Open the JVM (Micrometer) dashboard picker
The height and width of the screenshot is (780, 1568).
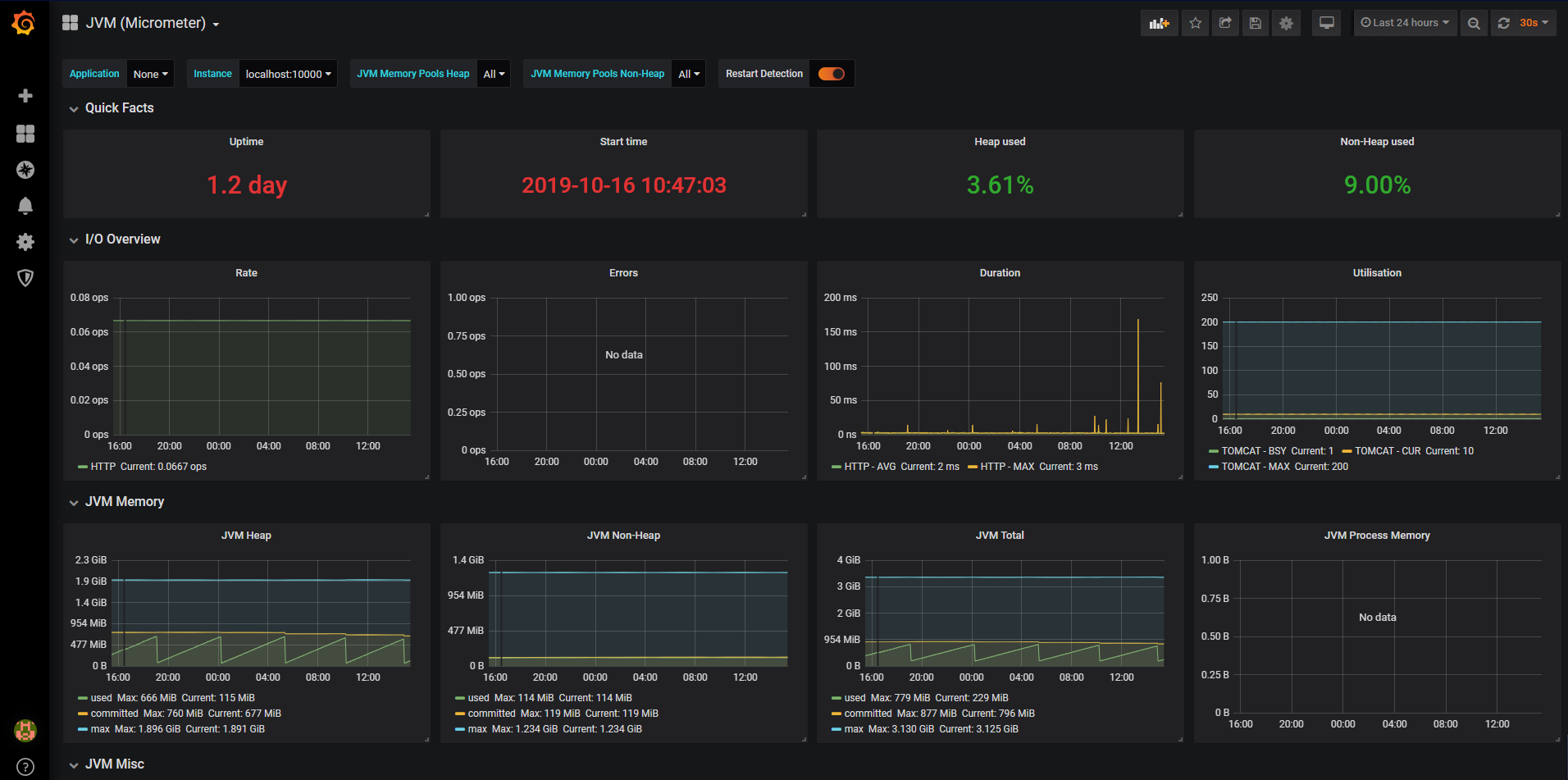(153, 23)
